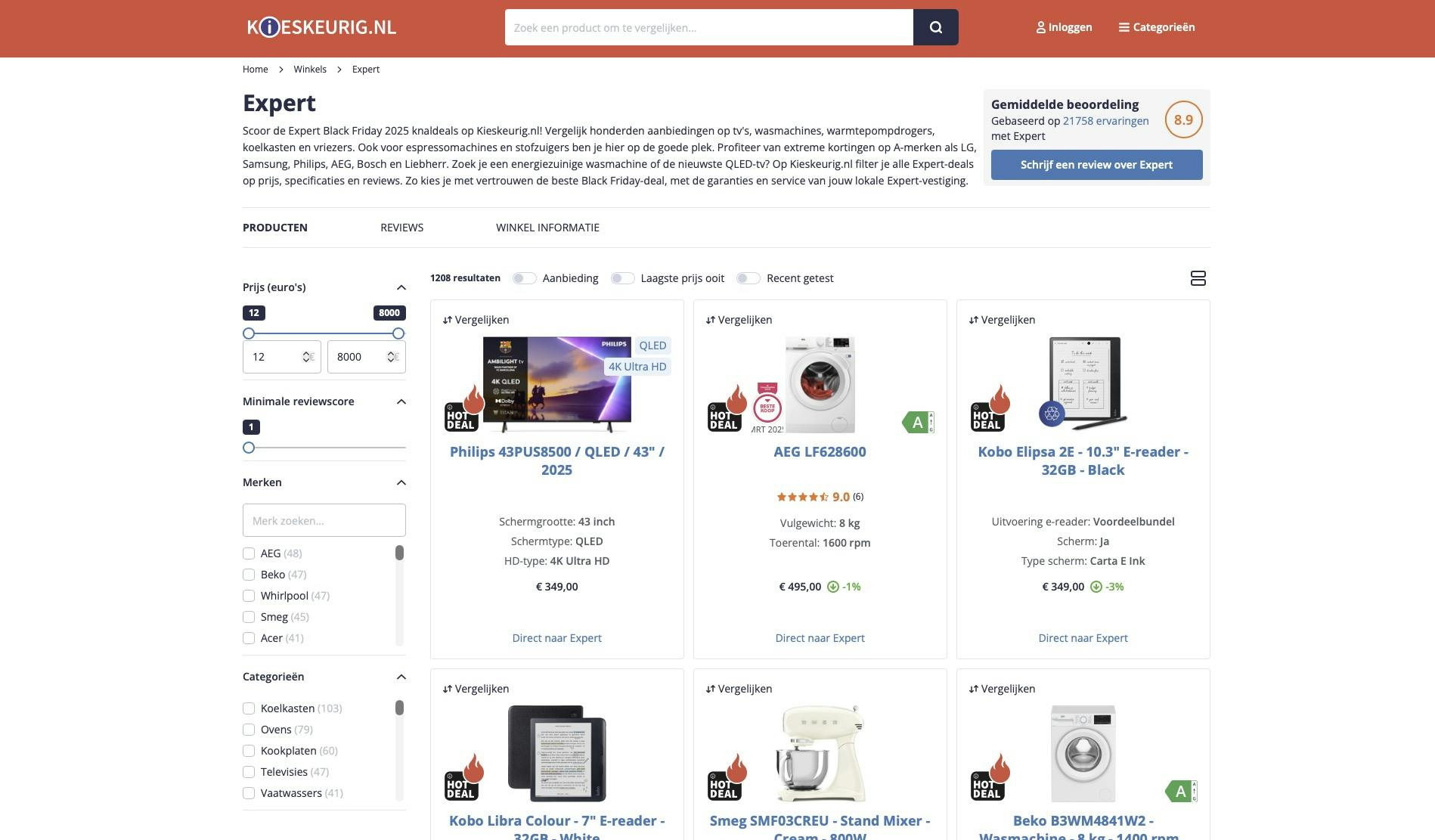1435x840 pixels.
Task: Click price drop icon on Kobo Elipsa 2E
Action: pos(1096,587)
